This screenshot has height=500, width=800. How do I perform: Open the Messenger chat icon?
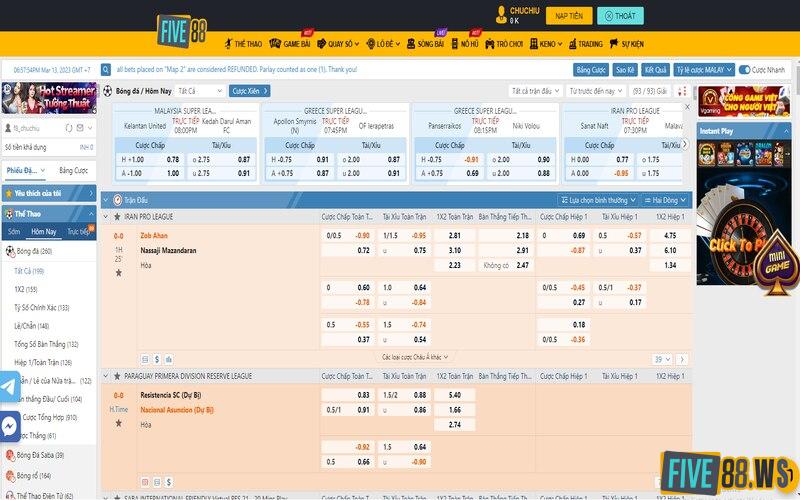click(10, 426)
